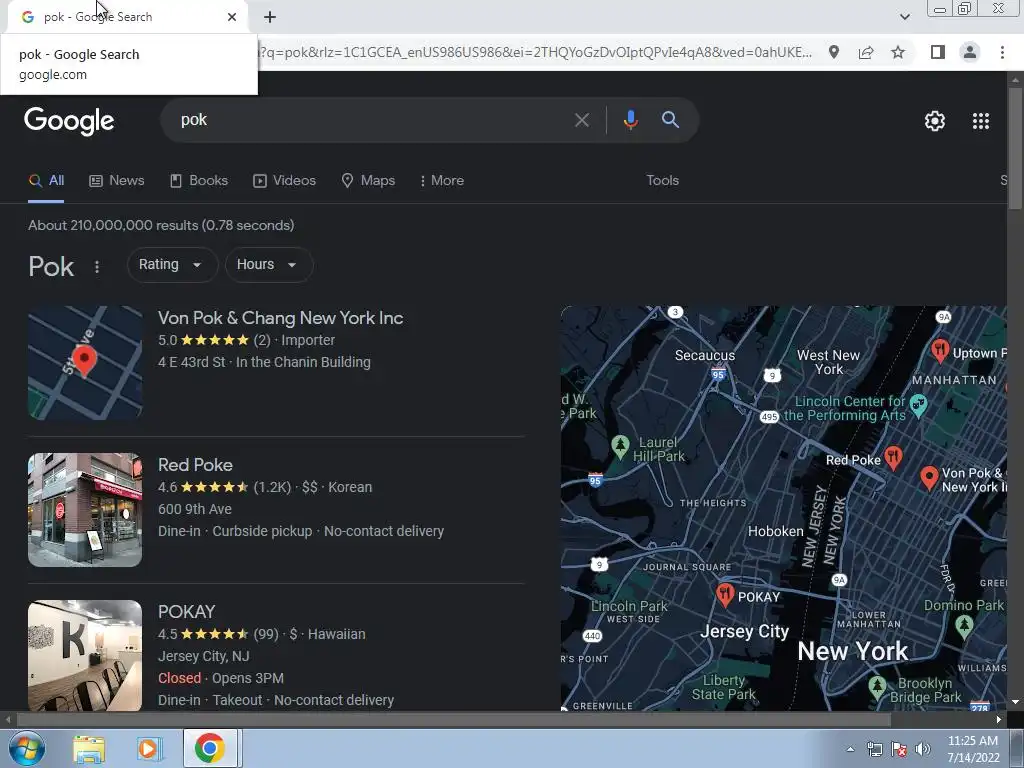Open the POKAY listing
The height and width of the screenshot is (768, 1024).
(x=186, y=612)
